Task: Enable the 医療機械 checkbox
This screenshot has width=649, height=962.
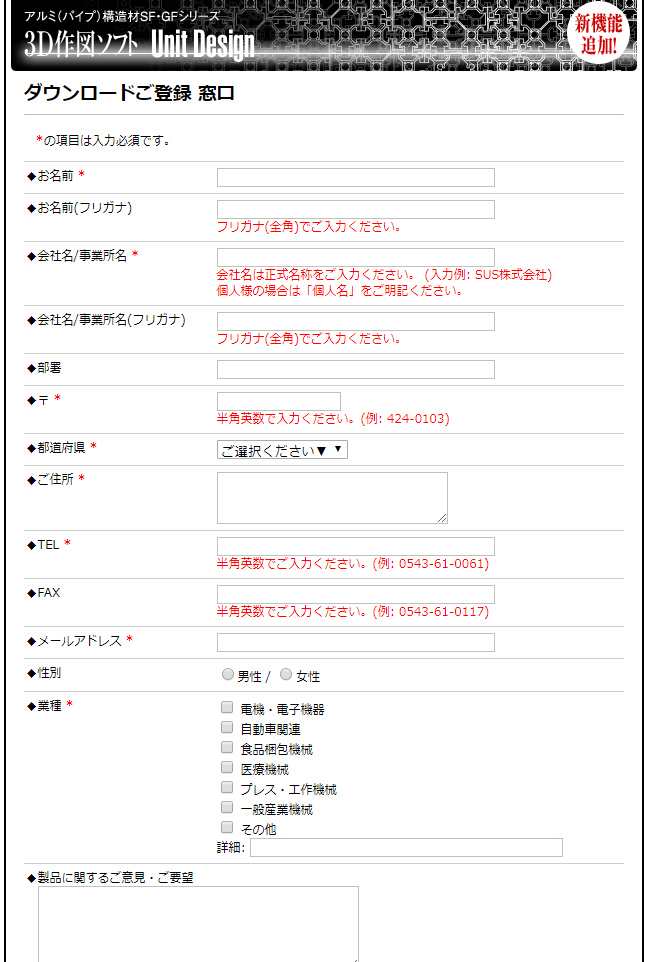Action: (227, 768)
